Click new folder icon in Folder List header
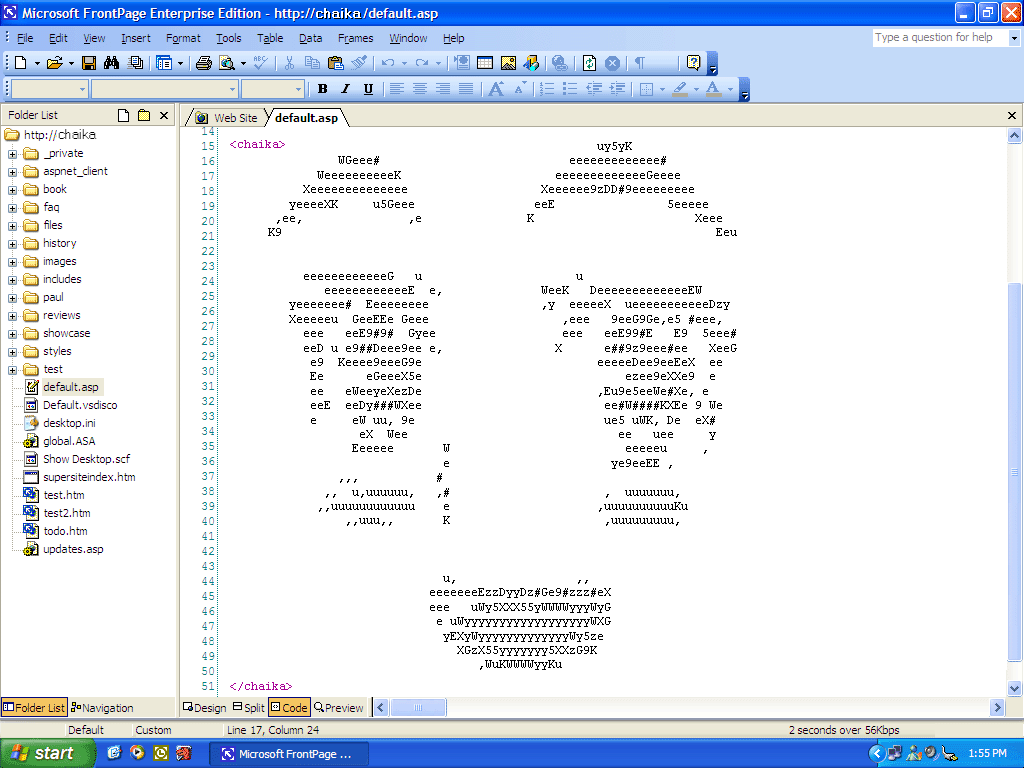The image size is (1024, 768). coord(144,116)
